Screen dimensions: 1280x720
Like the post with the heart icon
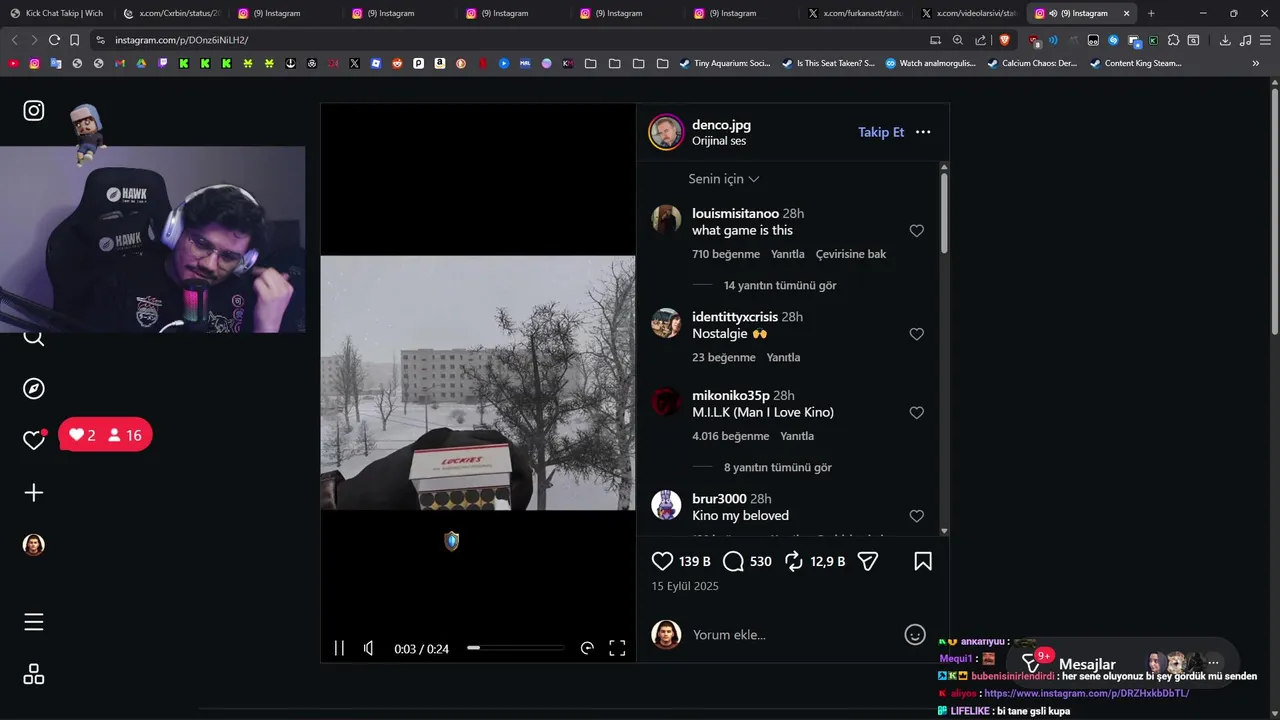coord(662,562)
